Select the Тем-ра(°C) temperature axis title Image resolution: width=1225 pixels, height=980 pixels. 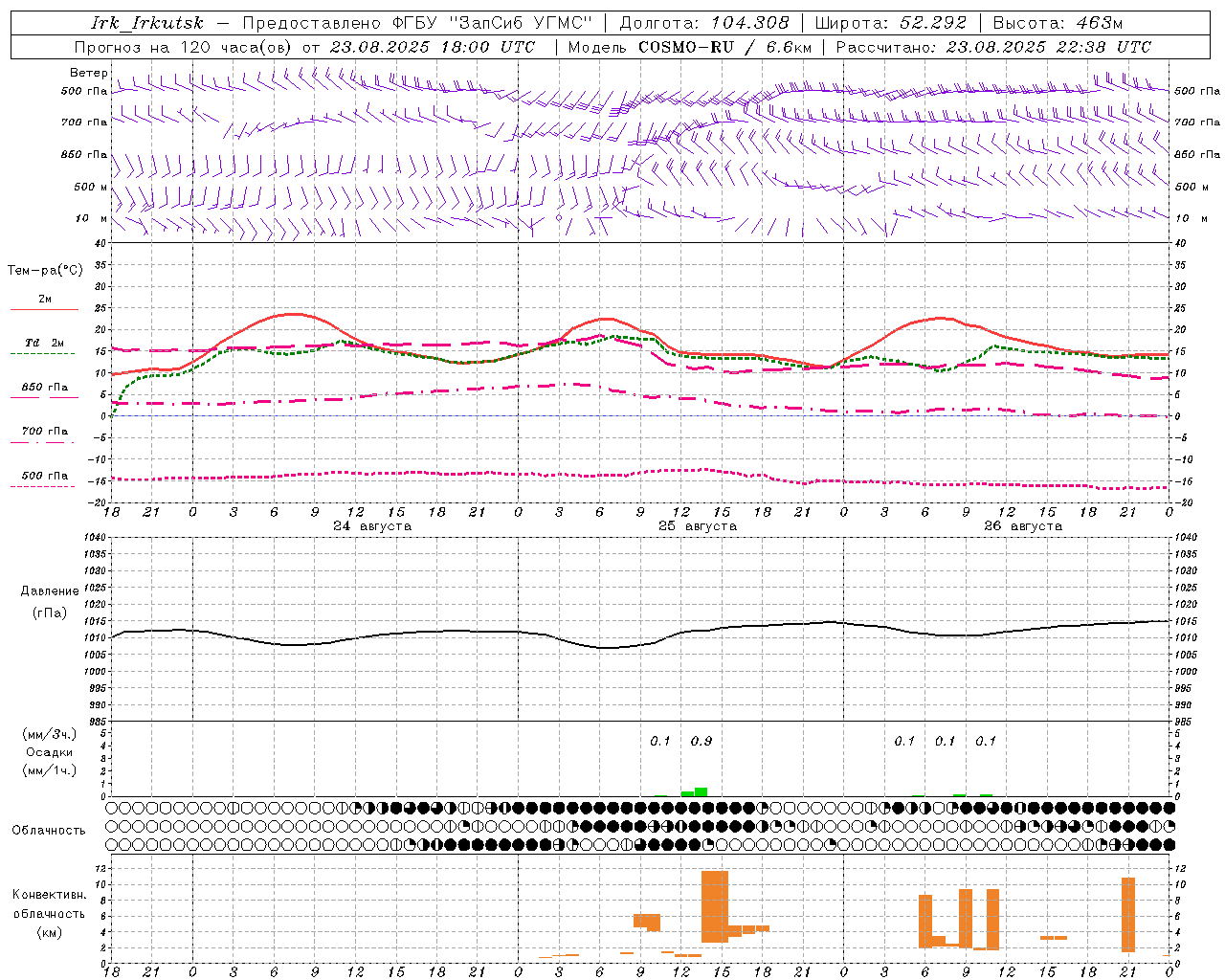(45, 271)
